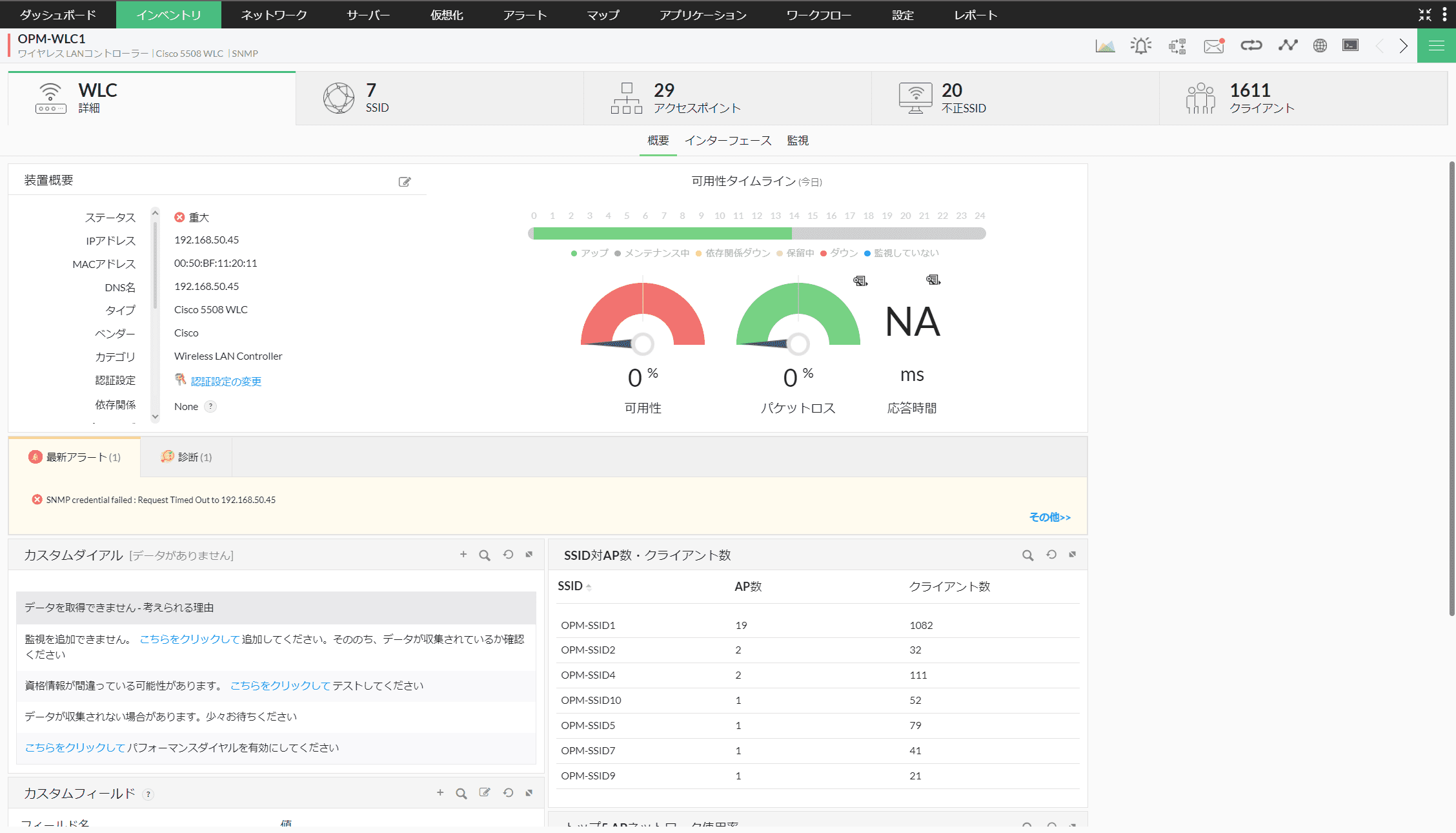1456x833 pixels.
Task: Search within the カスタムフィールド panel
Action: click(461, 793)
